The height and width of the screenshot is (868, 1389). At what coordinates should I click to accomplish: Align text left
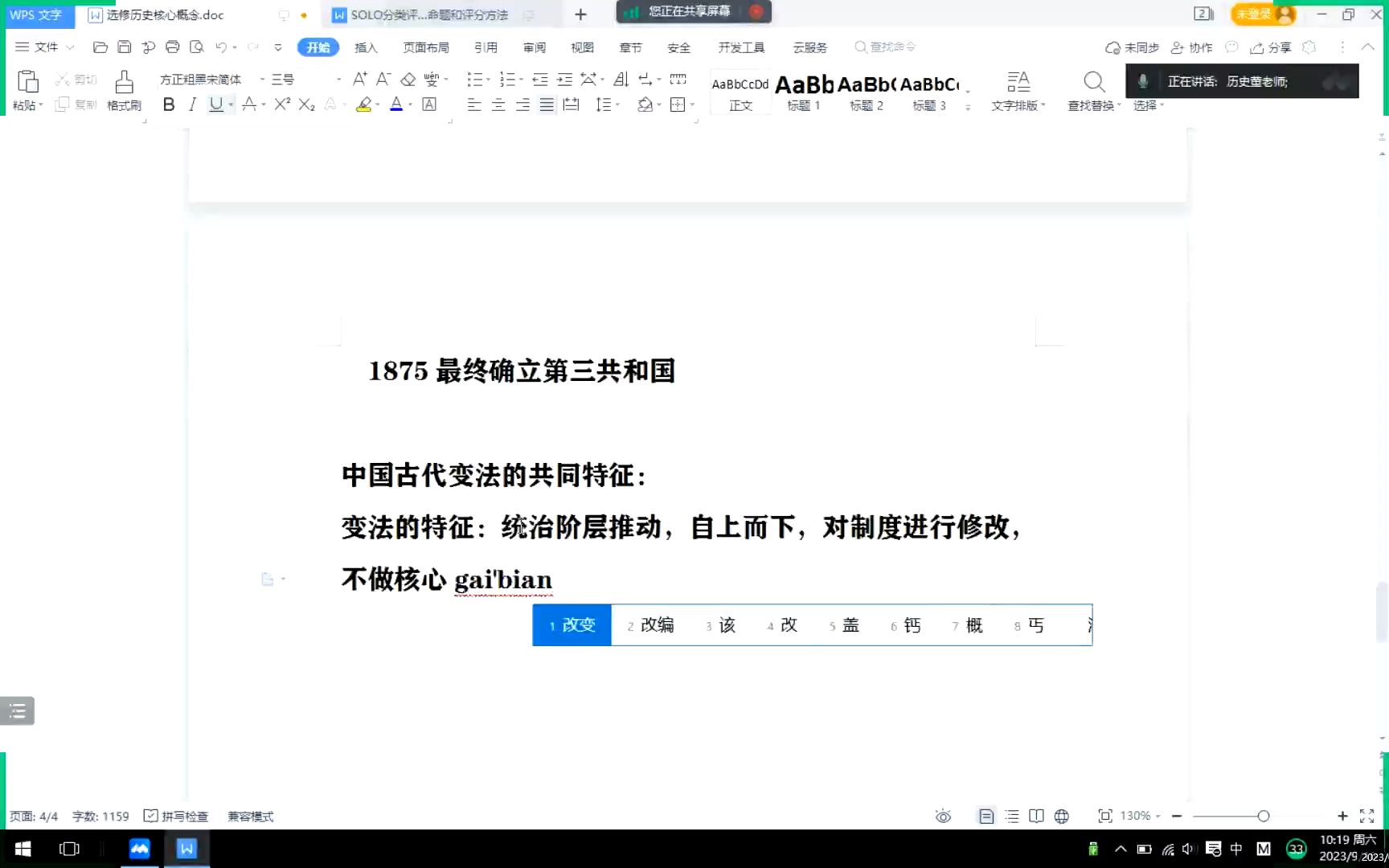474,104
